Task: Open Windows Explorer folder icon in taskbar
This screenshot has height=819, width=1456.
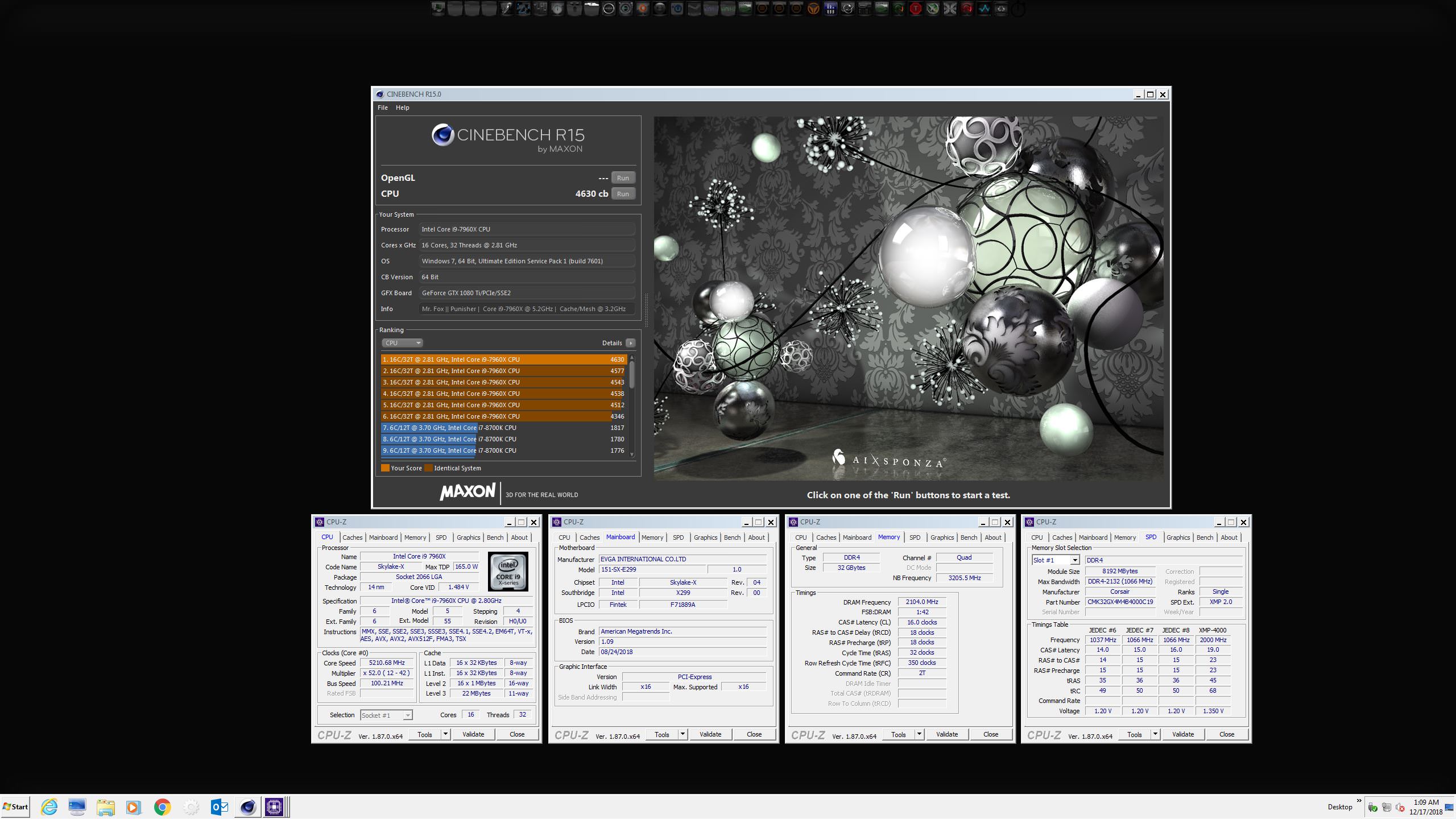Action: [x=105, y=806]
